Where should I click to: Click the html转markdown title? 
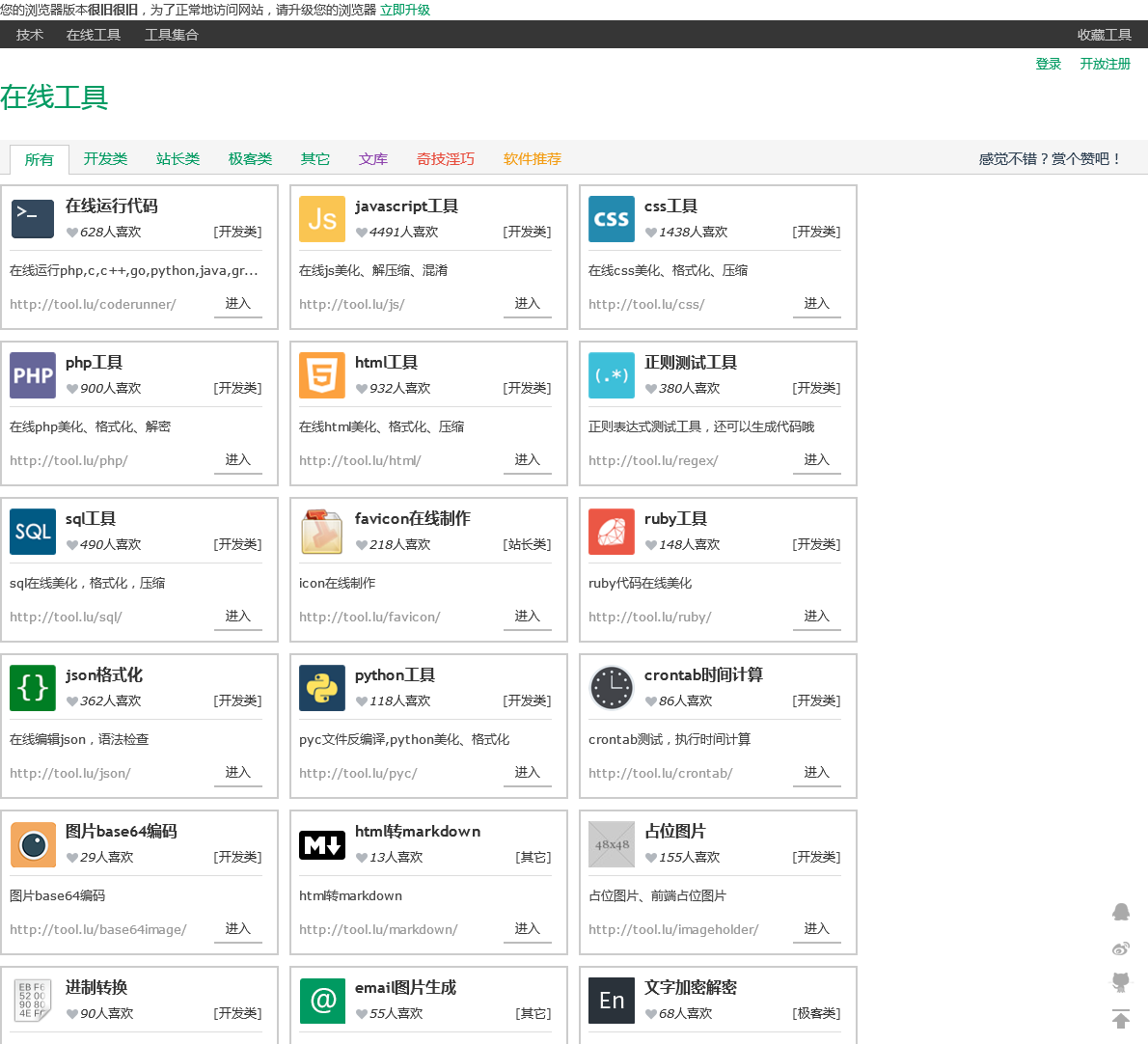418,831
